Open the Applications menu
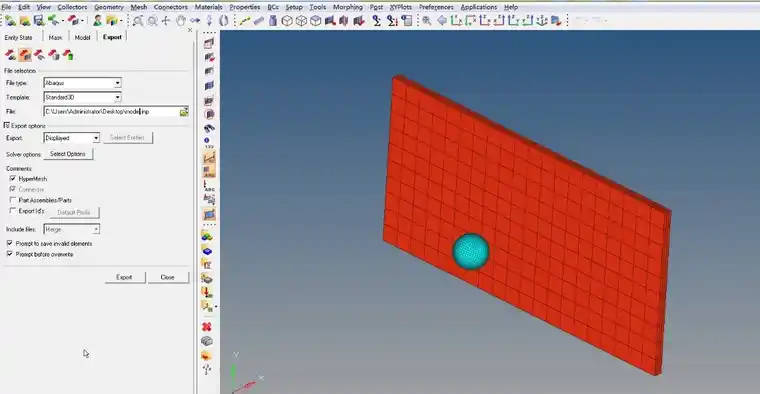Viewport: 760px width, 394px height. (x=479, y=7)
